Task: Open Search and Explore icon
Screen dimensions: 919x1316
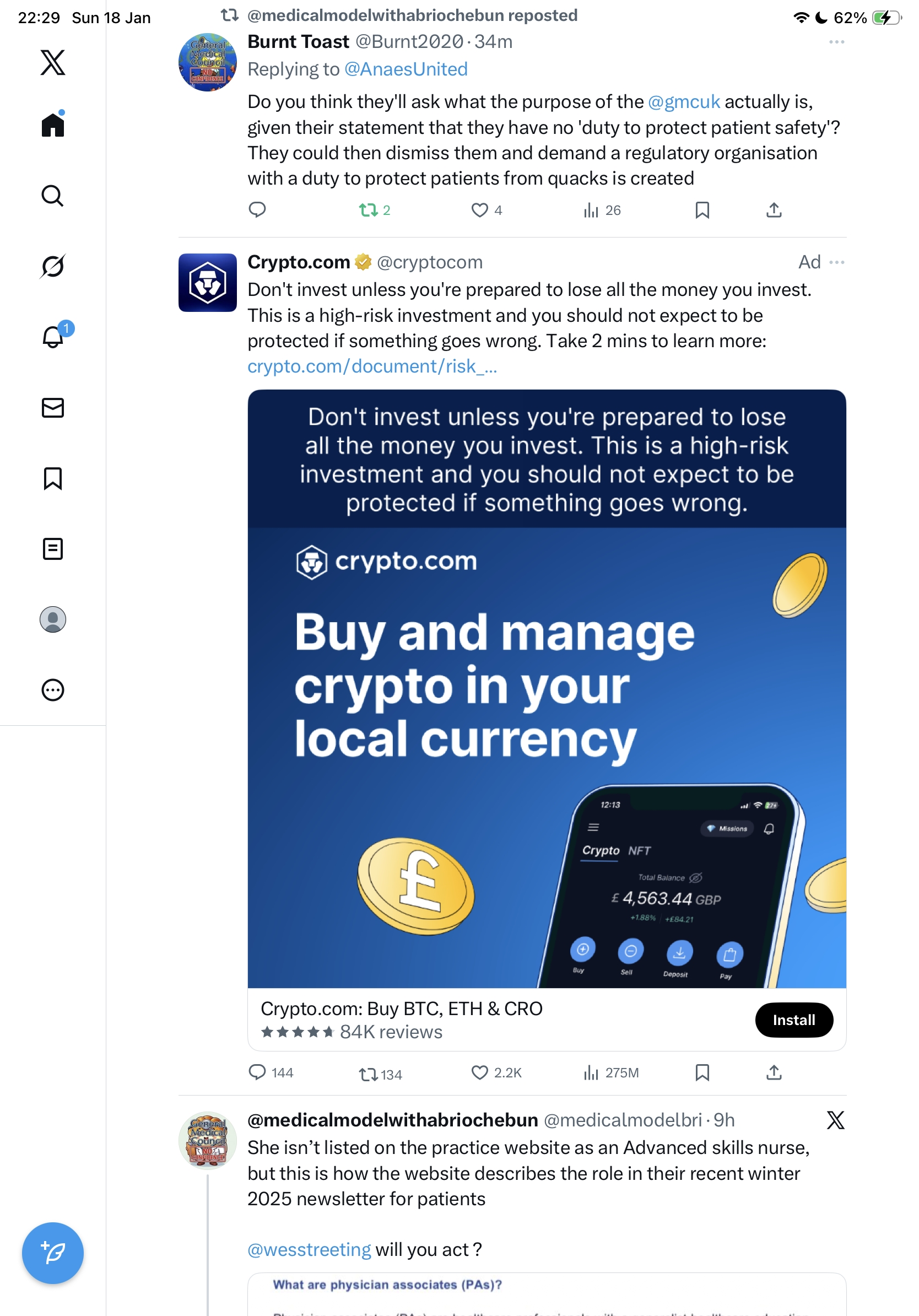Action: coord(53,196)
